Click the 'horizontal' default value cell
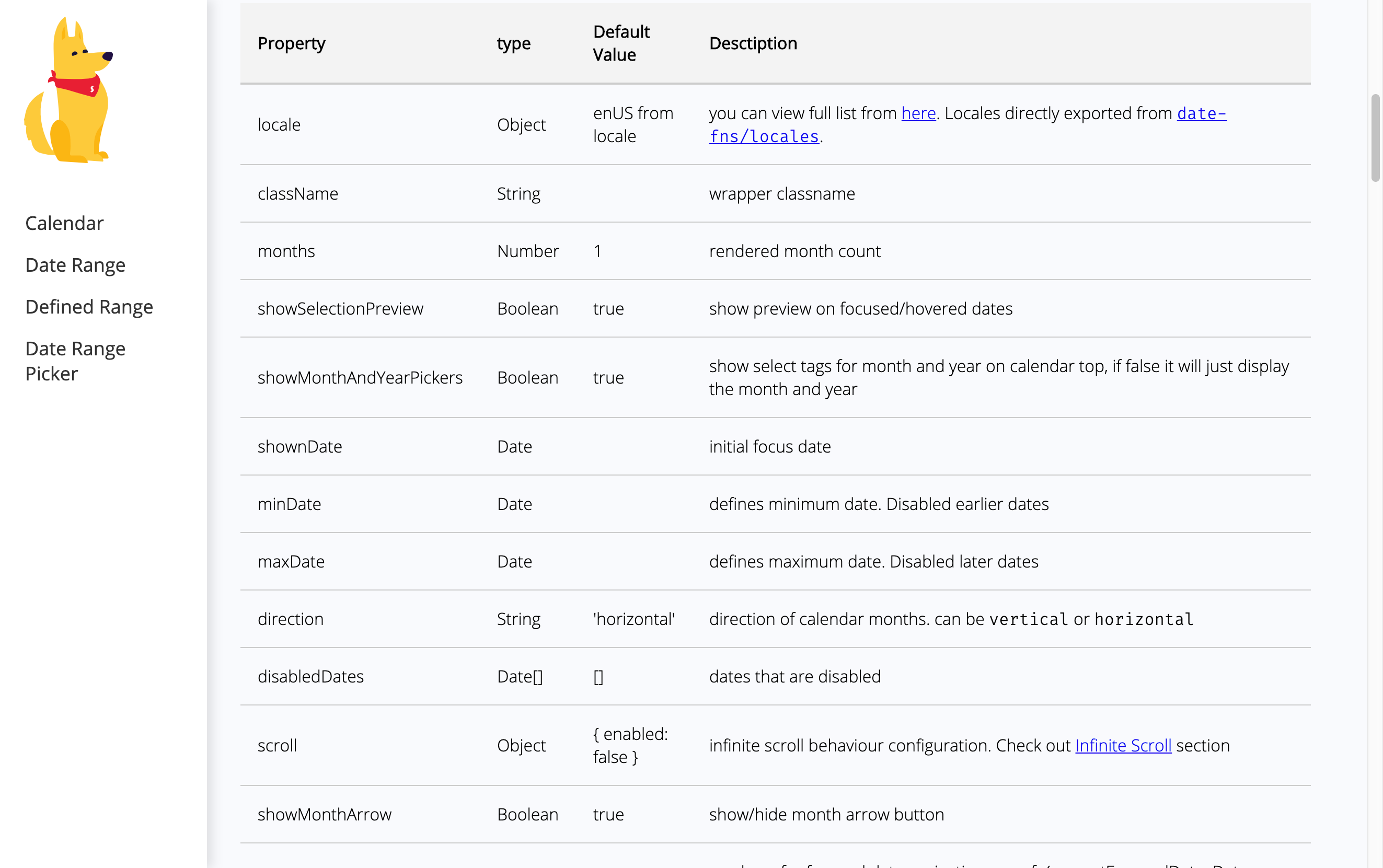This screenshot has width=1383, height=868. tap(633, 619)
